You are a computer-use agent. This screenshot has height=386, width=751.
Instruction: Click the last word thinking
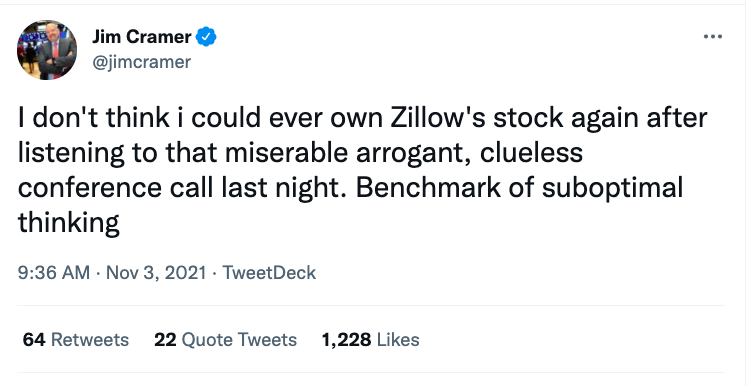coord(68,223)
